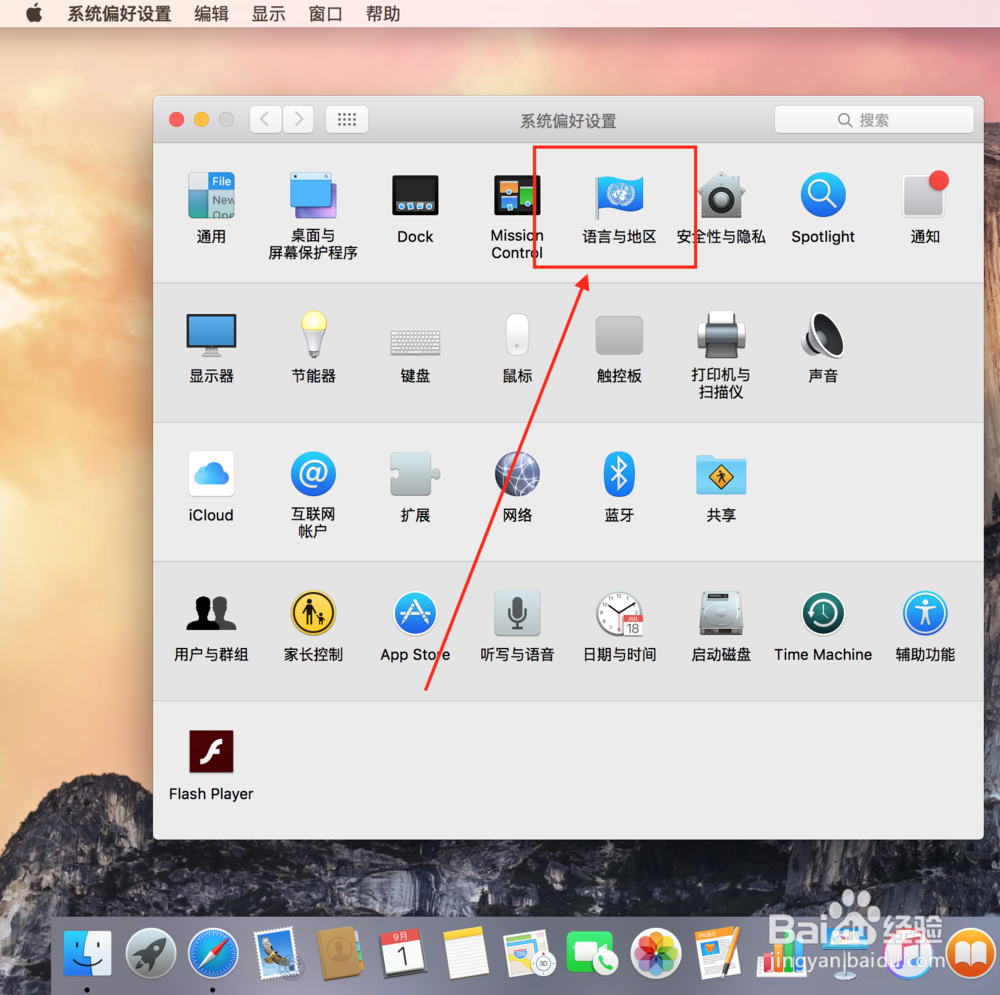Open Mail stamp icon in Dock

click(277, 954)
